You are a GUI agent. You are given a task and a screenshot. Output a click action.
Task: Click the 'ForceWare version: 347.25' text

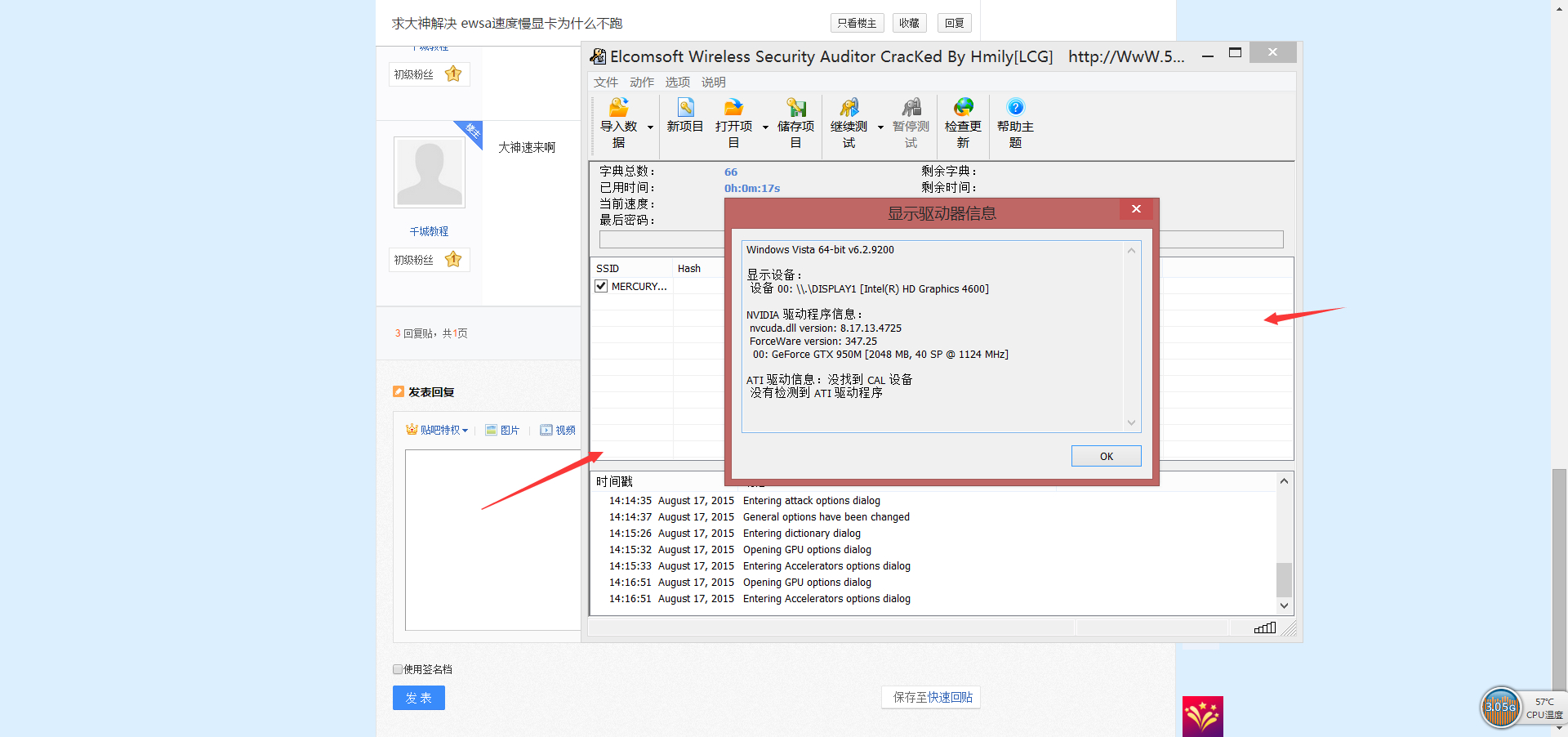[x=813, y=342]
